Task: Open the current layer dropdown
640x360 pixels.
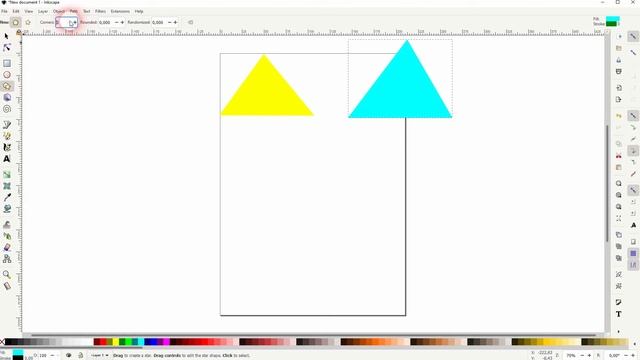Action: 100,356
